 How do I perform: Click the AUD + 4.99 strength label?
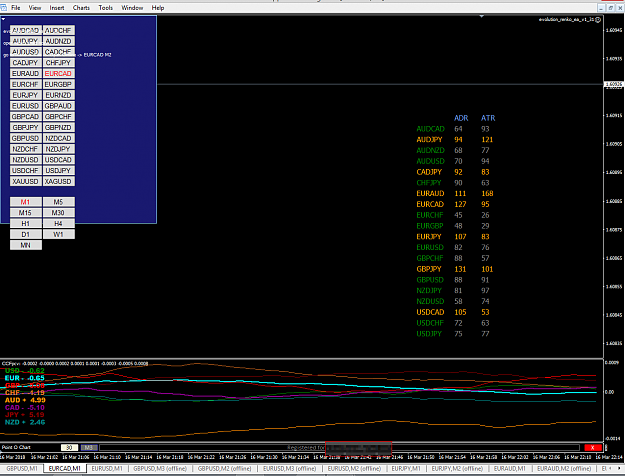[x=25, y=400]
